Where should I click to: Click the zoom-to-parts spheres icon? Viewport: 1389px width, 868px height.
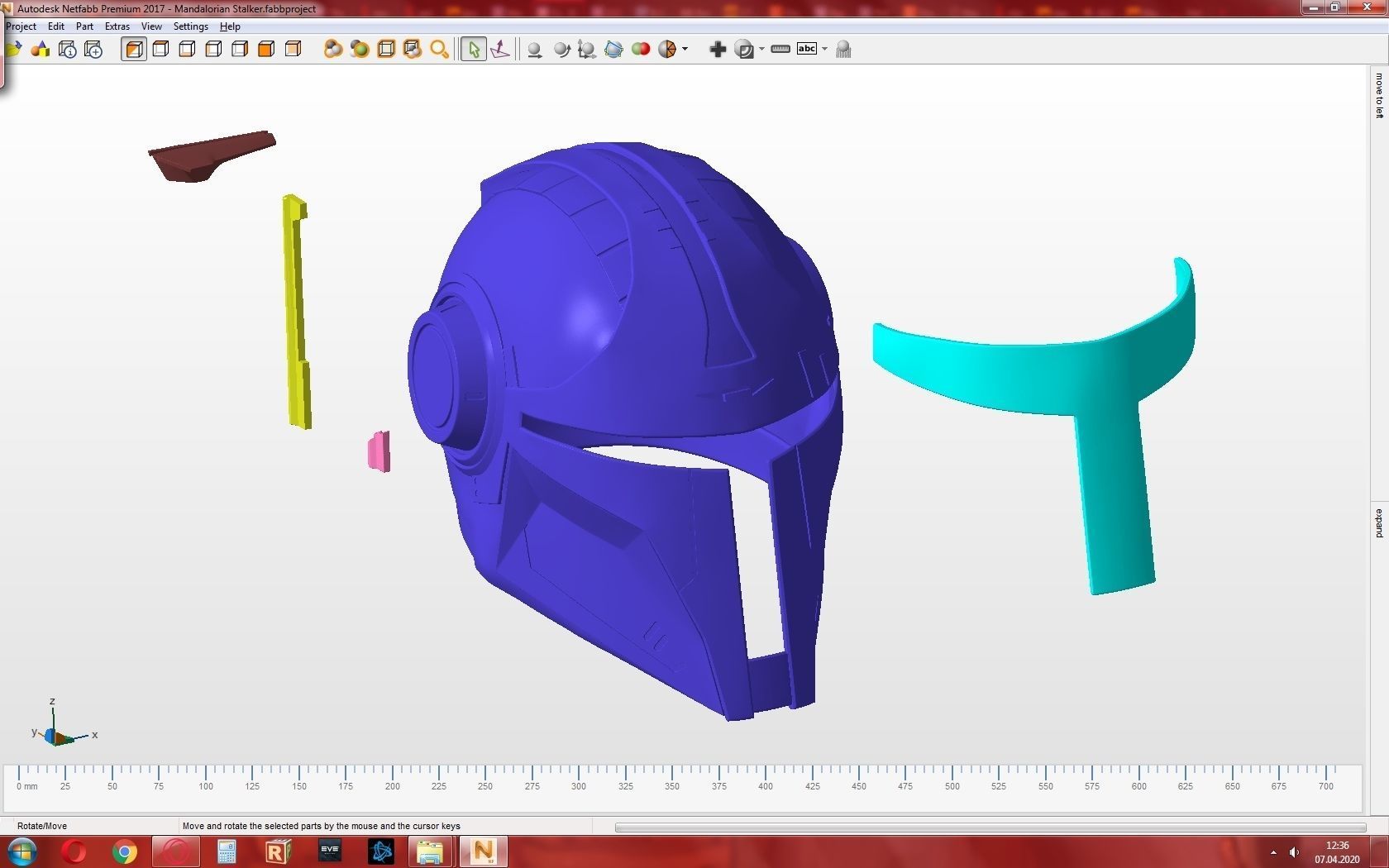coord(333,50)
